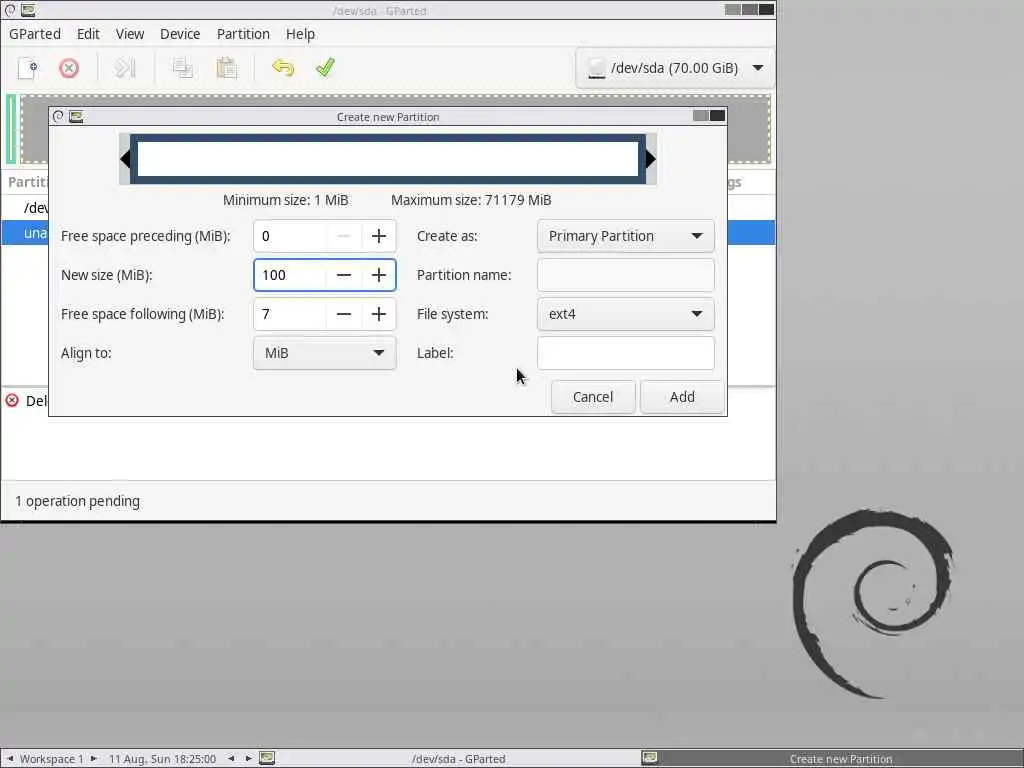Increase Free space following with plus button
The height and width of the screenshot is (768, 1024).
[x=379, y=314]
